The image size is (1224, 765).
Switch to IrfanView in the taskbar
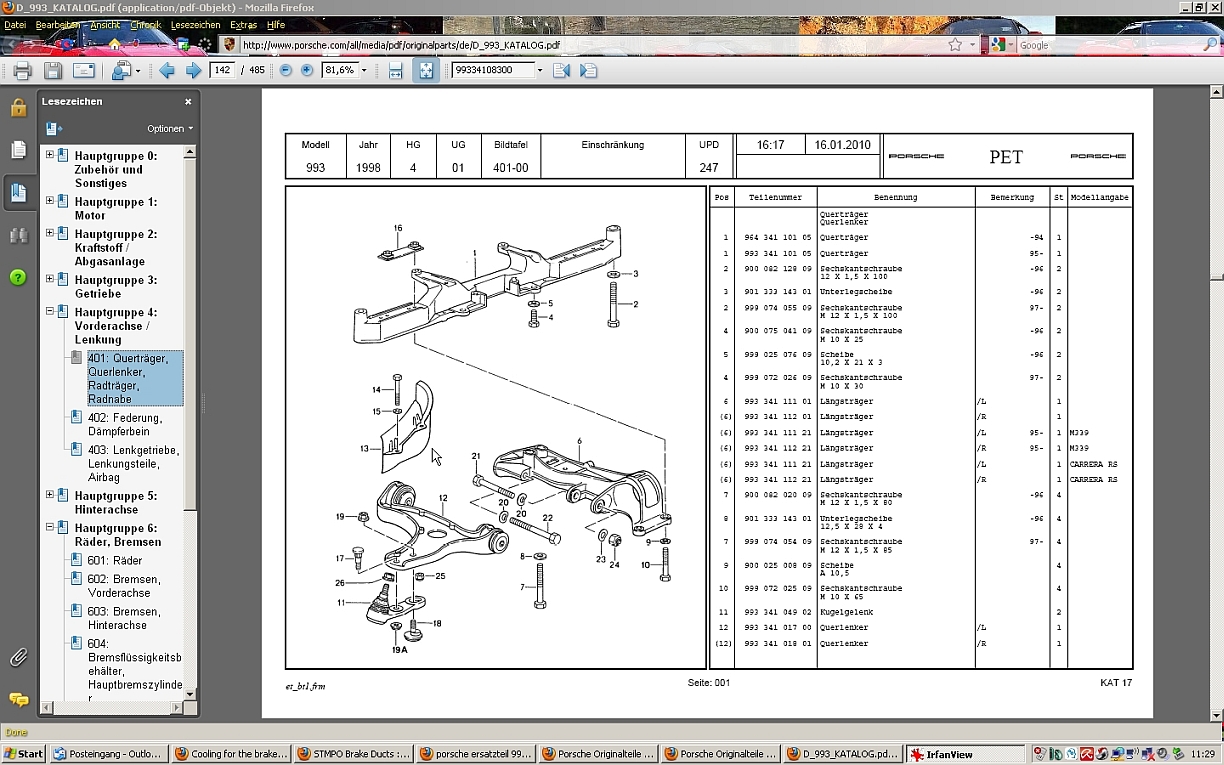pyautogui.click(x=965, y=754)
